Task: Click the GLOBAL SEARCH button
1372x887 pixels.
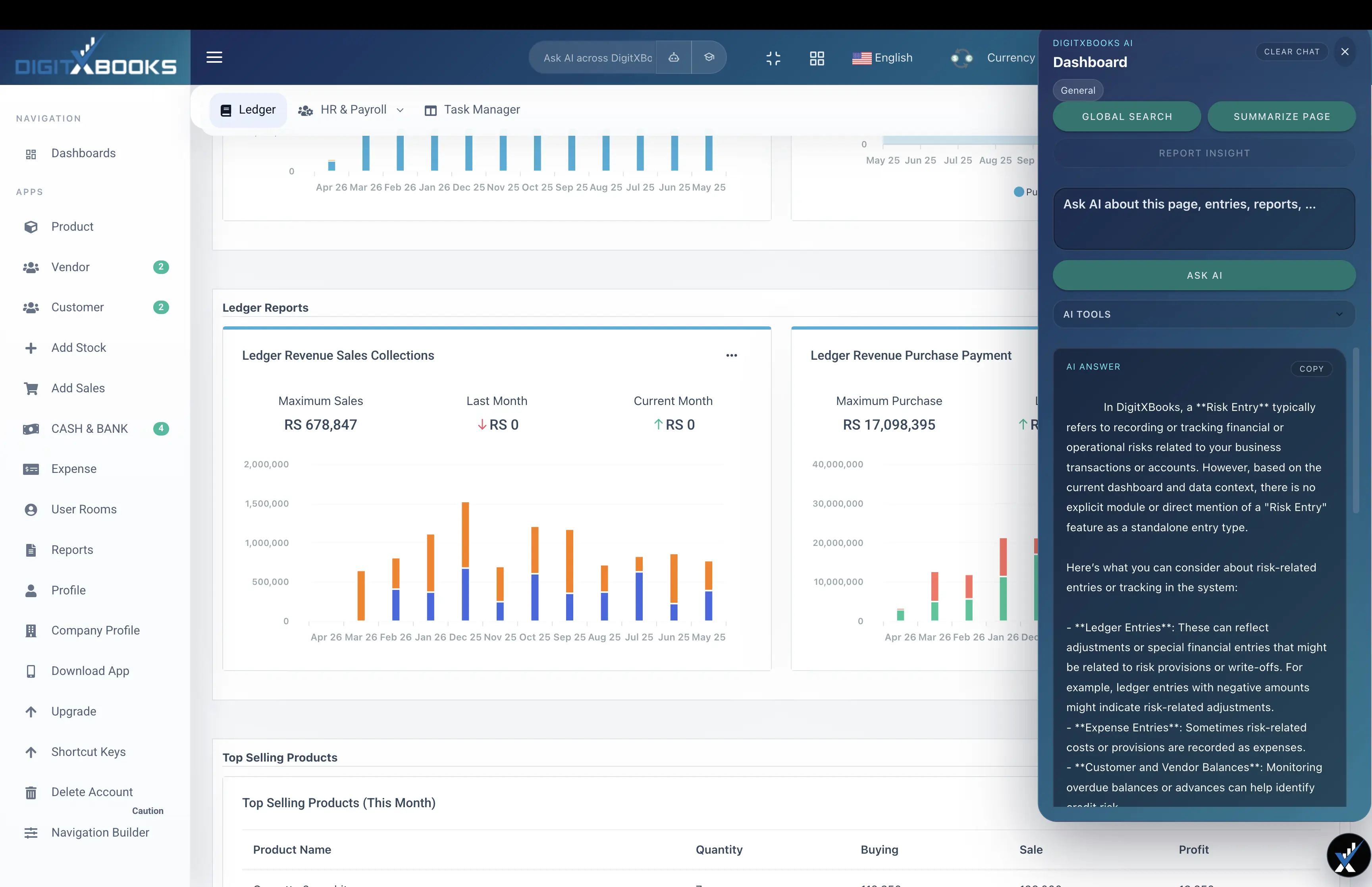Action: 1126,116
